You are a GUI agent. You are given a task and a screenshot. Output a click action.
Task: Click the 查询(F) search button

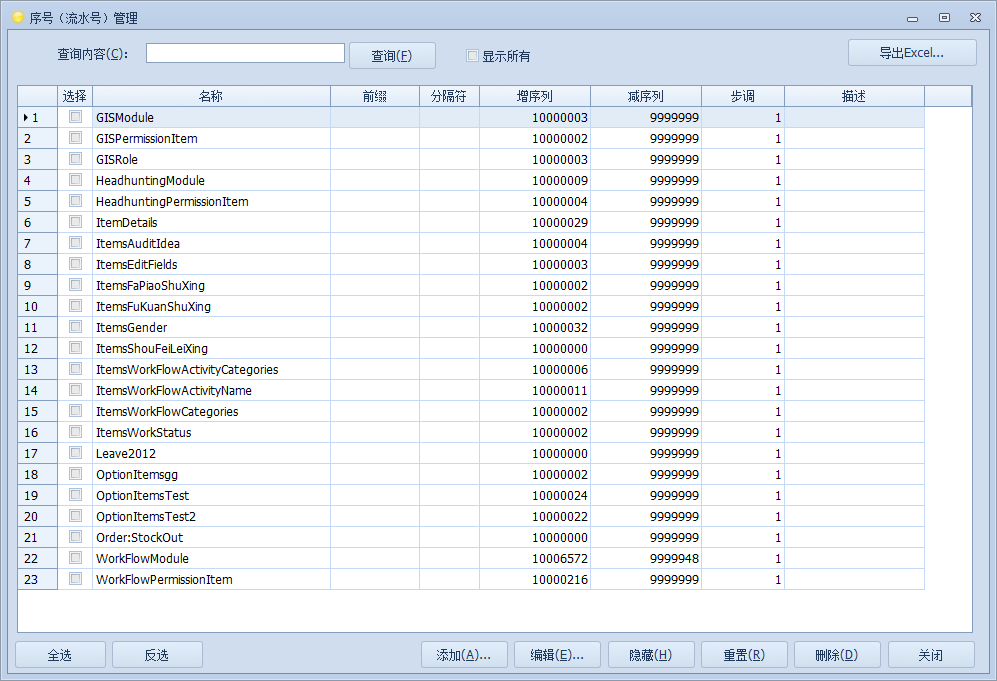(392, 55)
